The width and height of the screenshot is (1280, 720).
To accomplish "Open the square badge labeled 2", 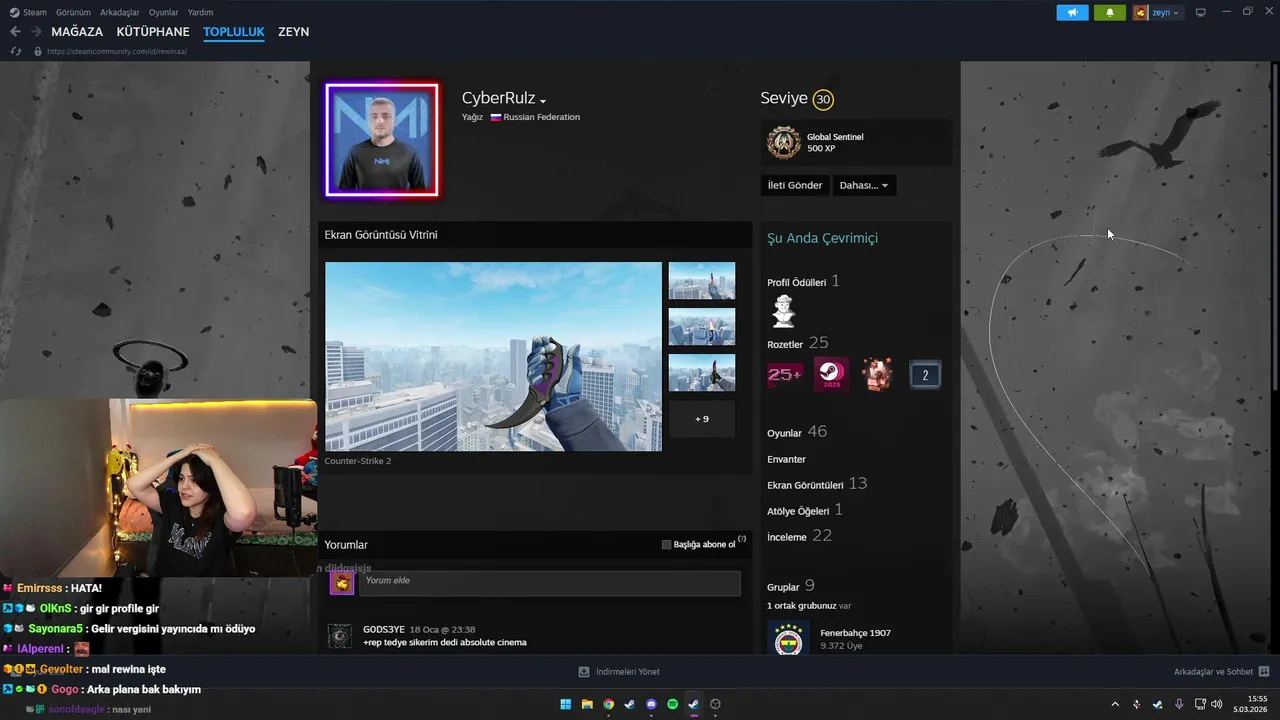I will [925, 375].
